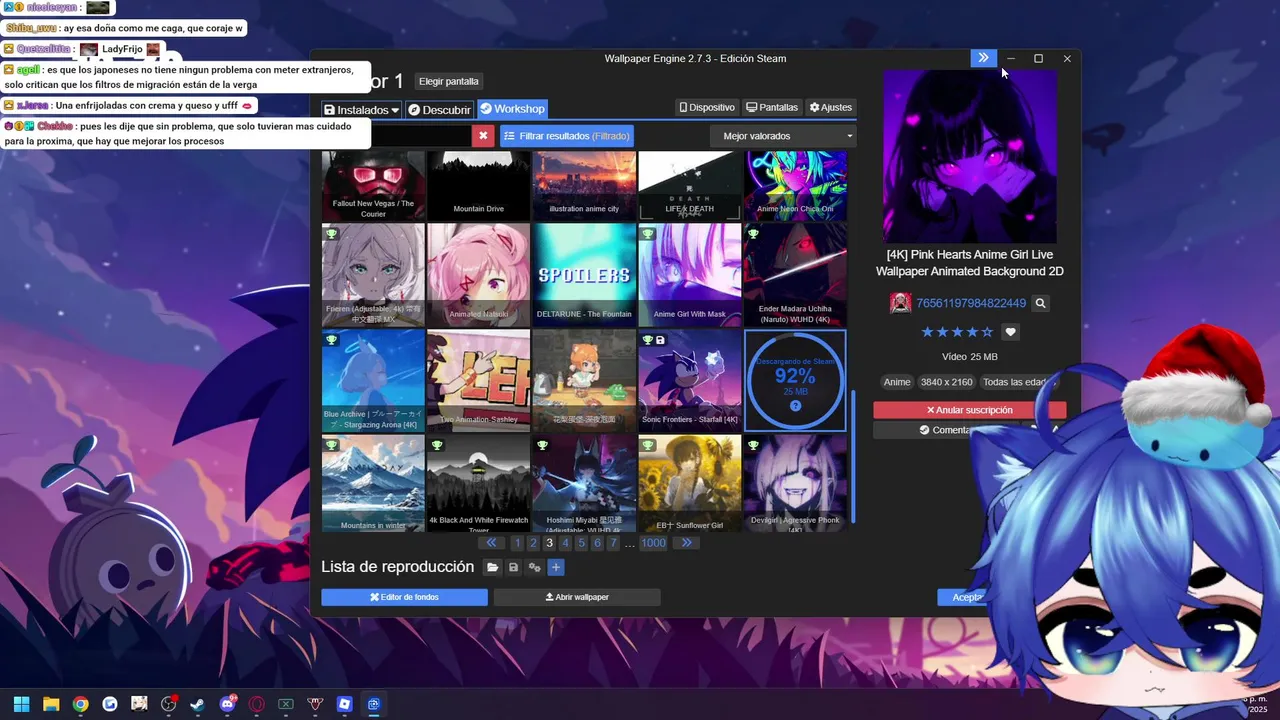This screenshot has height=720, width=1280.
Task: Select LIFE & DEATH wallpaper thumbnail
Action: [x=690, y=186]
